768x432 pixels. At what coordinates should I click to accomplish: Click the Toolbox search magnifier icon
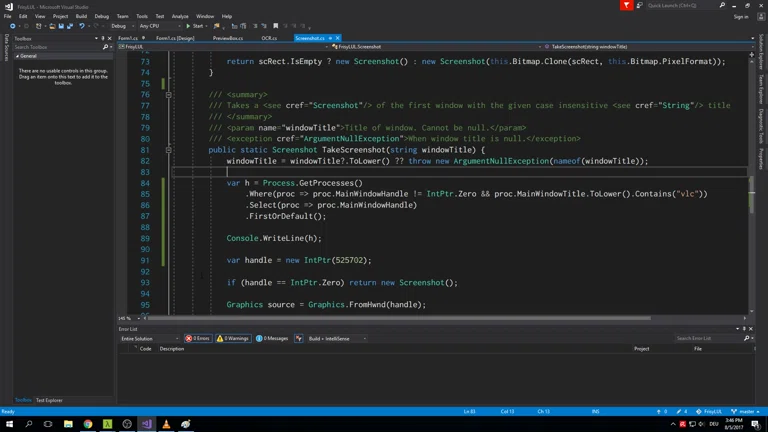105,47
